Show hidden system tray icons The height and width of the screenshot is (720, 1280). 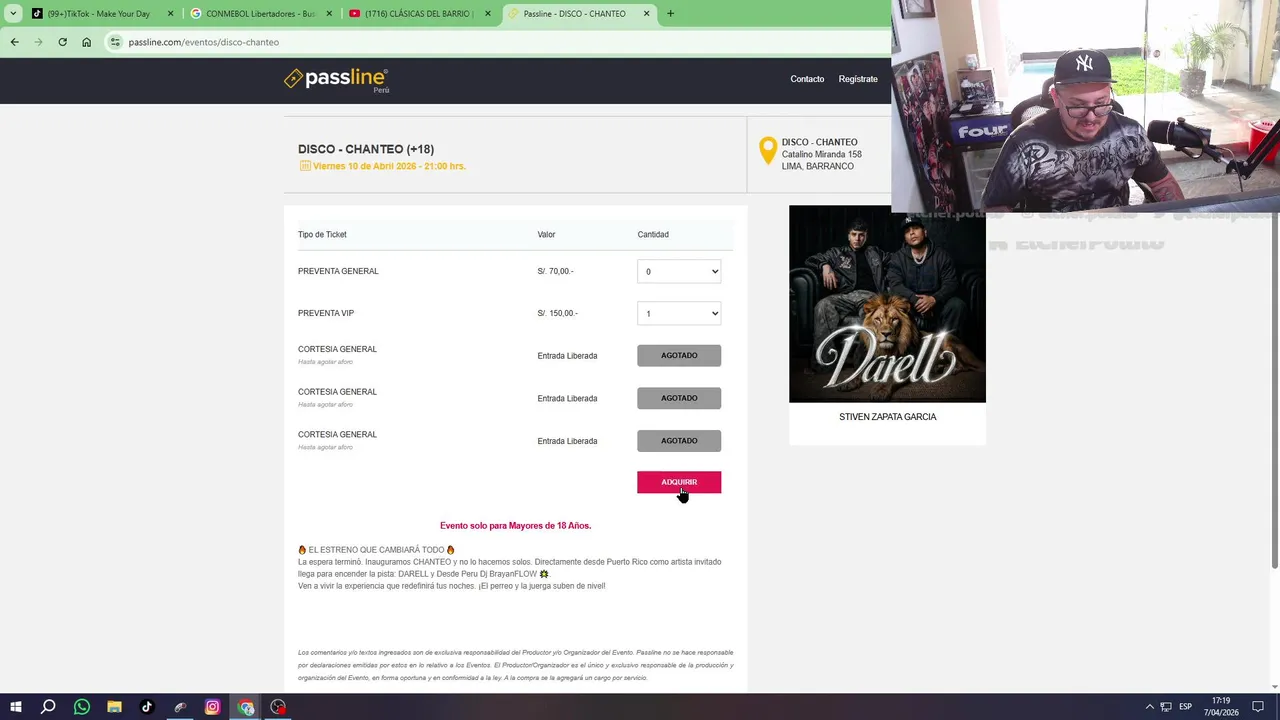pyautogui.click(x=1149, y=707)
